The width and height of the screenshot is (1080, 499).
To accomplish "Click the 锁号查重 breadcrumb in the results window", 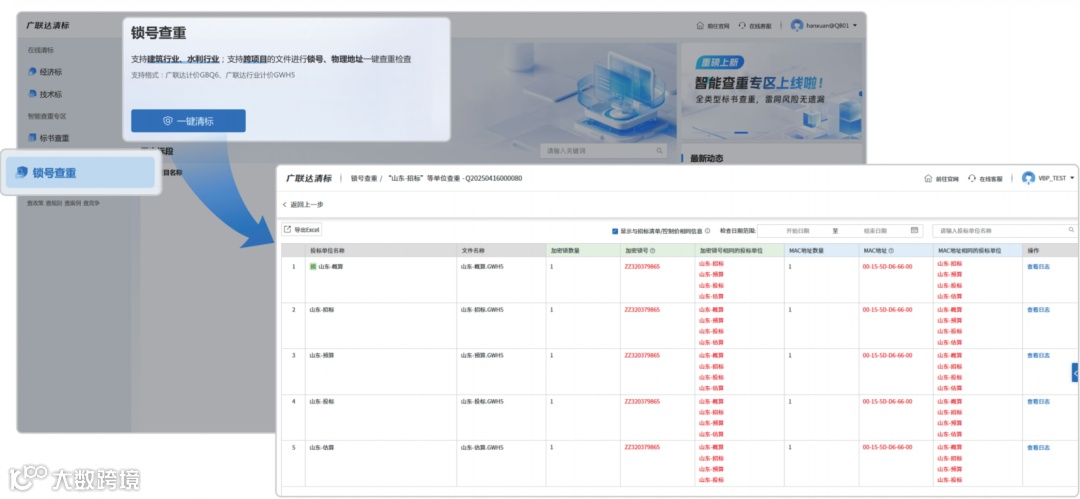I will point(364,179).
